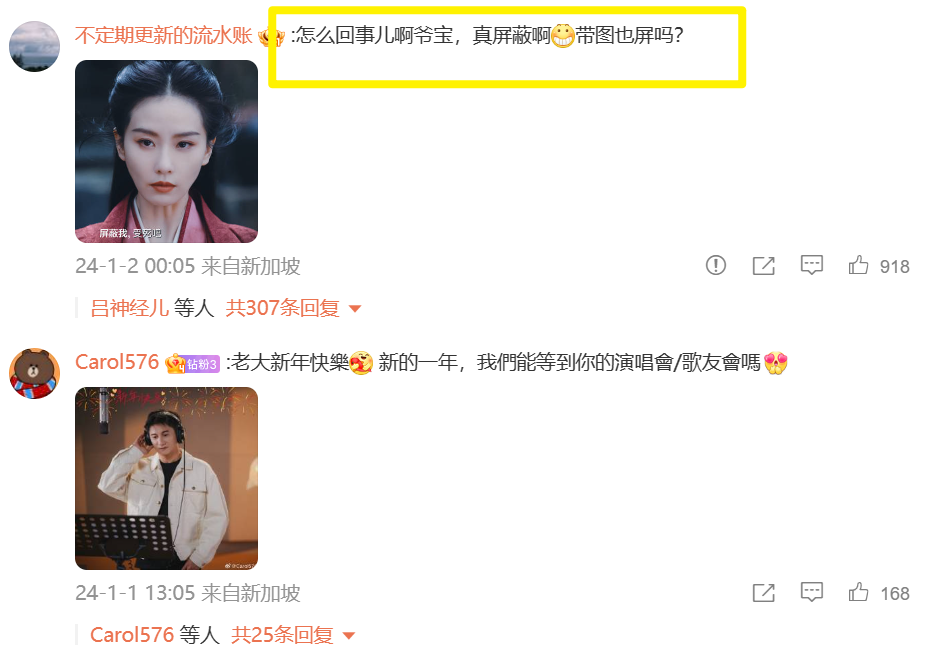Like the comment with 918 likes
Viewport: 932px width, 669px height.
click(x=858, y=265)
